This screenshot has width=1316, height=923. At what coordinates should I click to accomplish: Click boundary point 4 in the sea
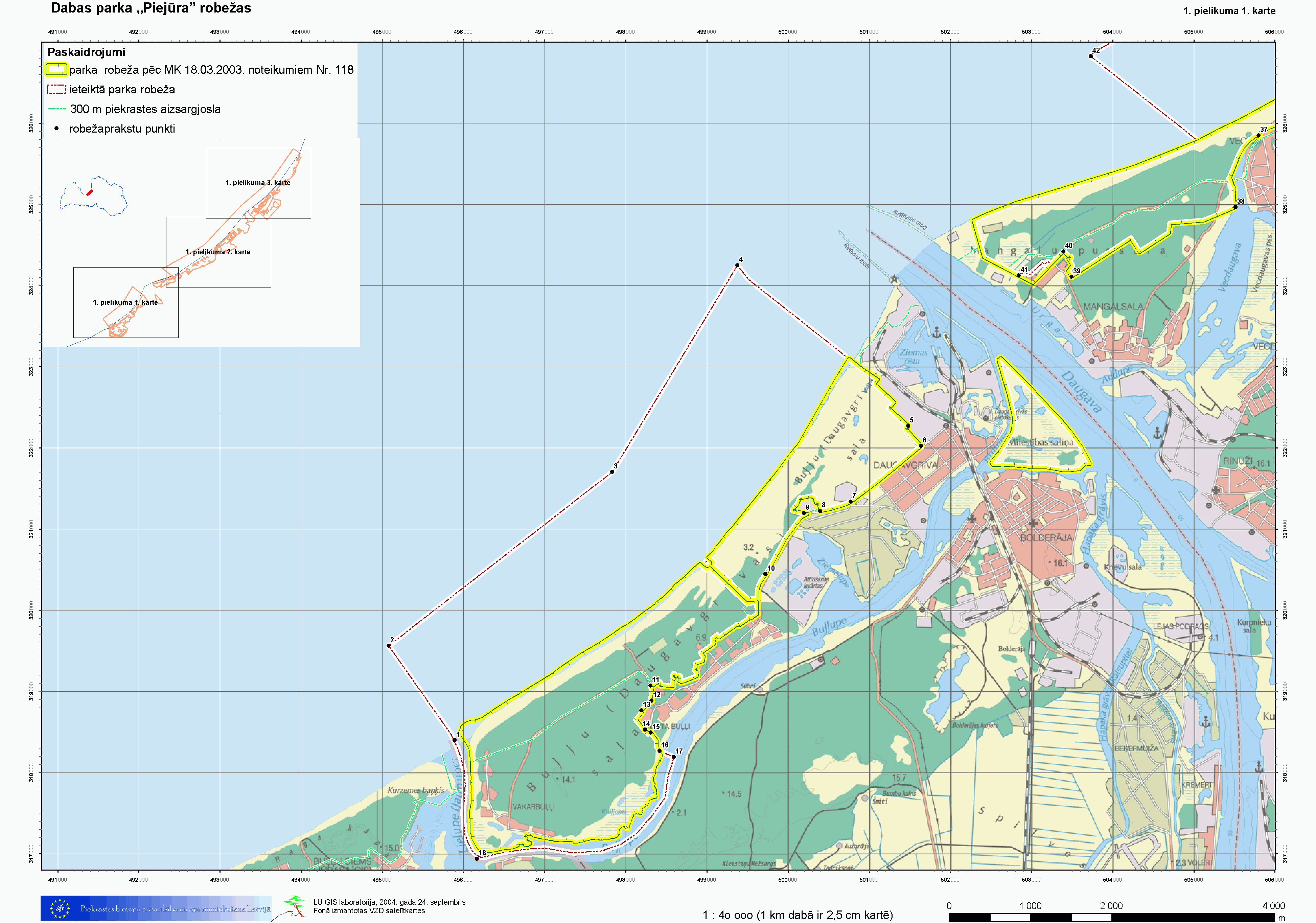[x=737, y=266]
